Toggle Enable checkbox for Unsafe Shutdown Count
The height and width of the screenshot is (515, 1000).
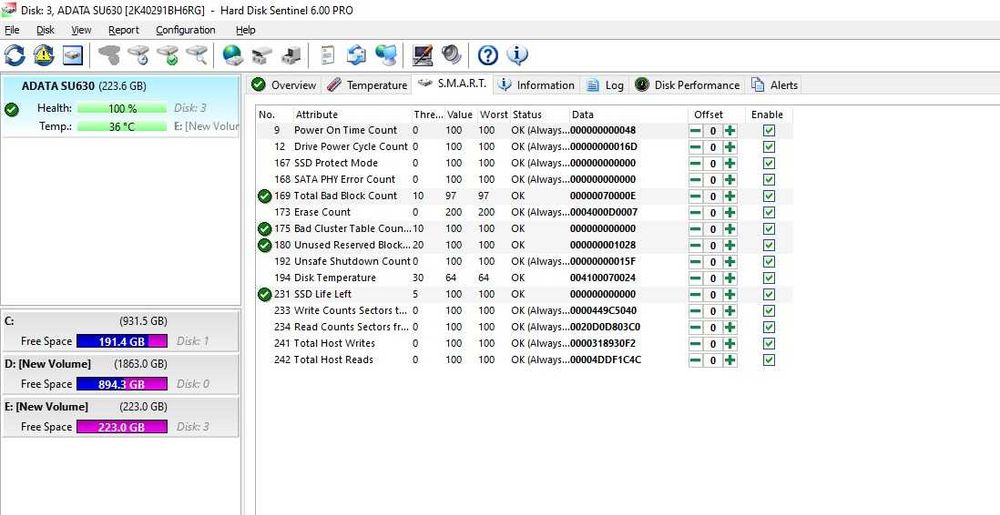point(769,262)
